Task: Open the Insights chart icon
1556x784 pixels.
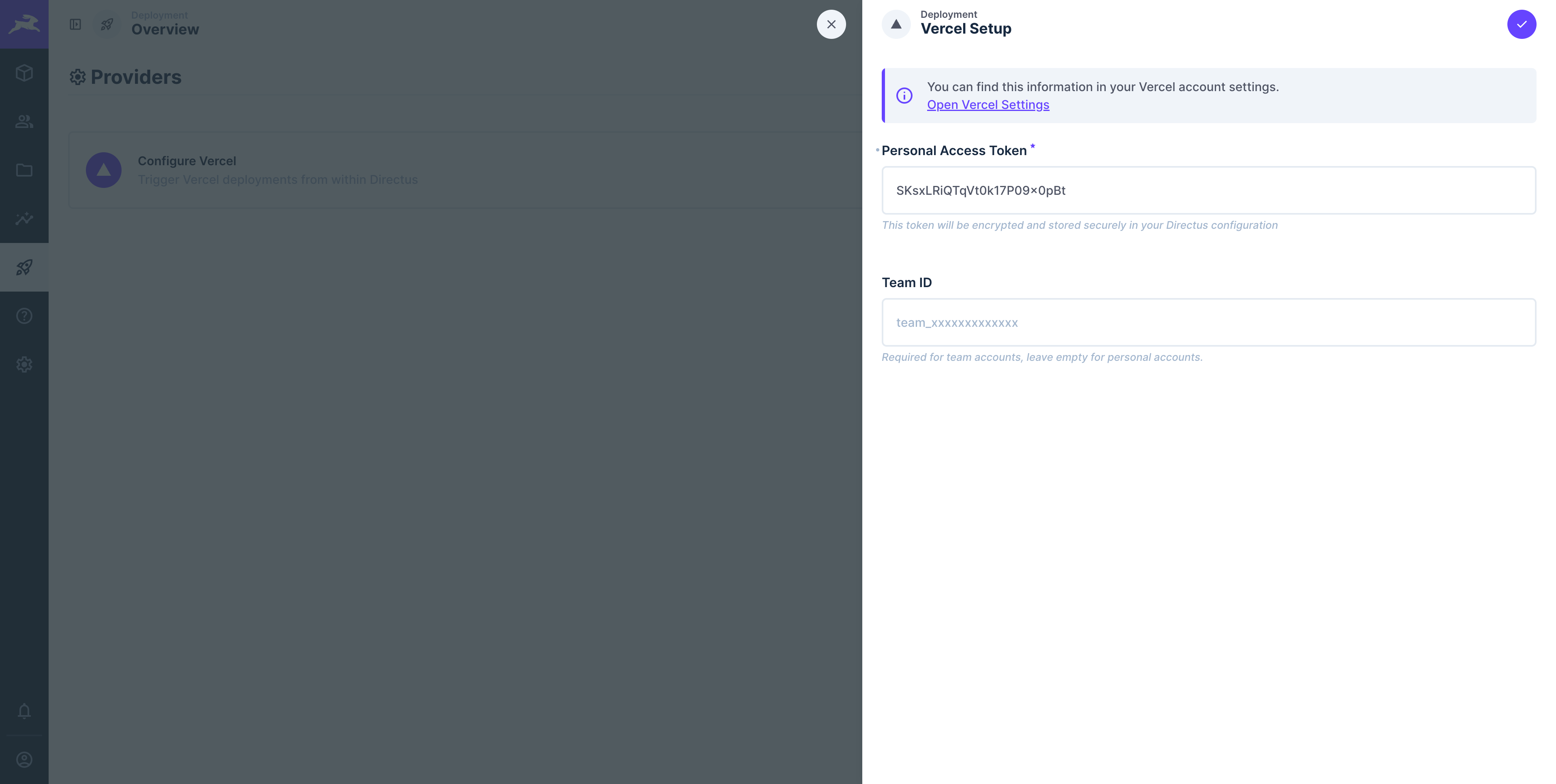Action: coord(24,219)
